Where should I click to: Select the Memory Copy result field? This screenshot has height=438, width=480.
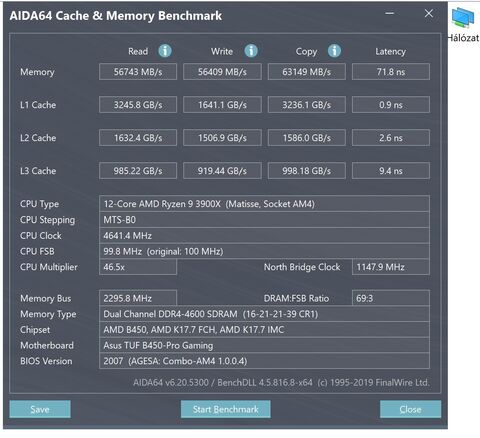[307, 72]
